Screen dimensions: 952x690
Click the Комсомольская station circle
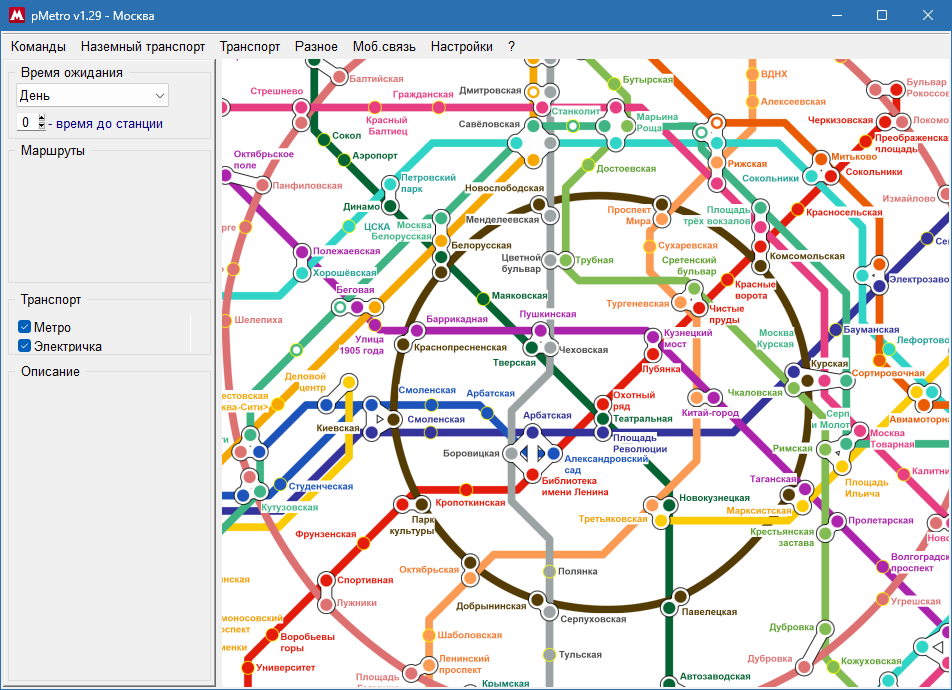pyautogui.click(x=760, y=247)
